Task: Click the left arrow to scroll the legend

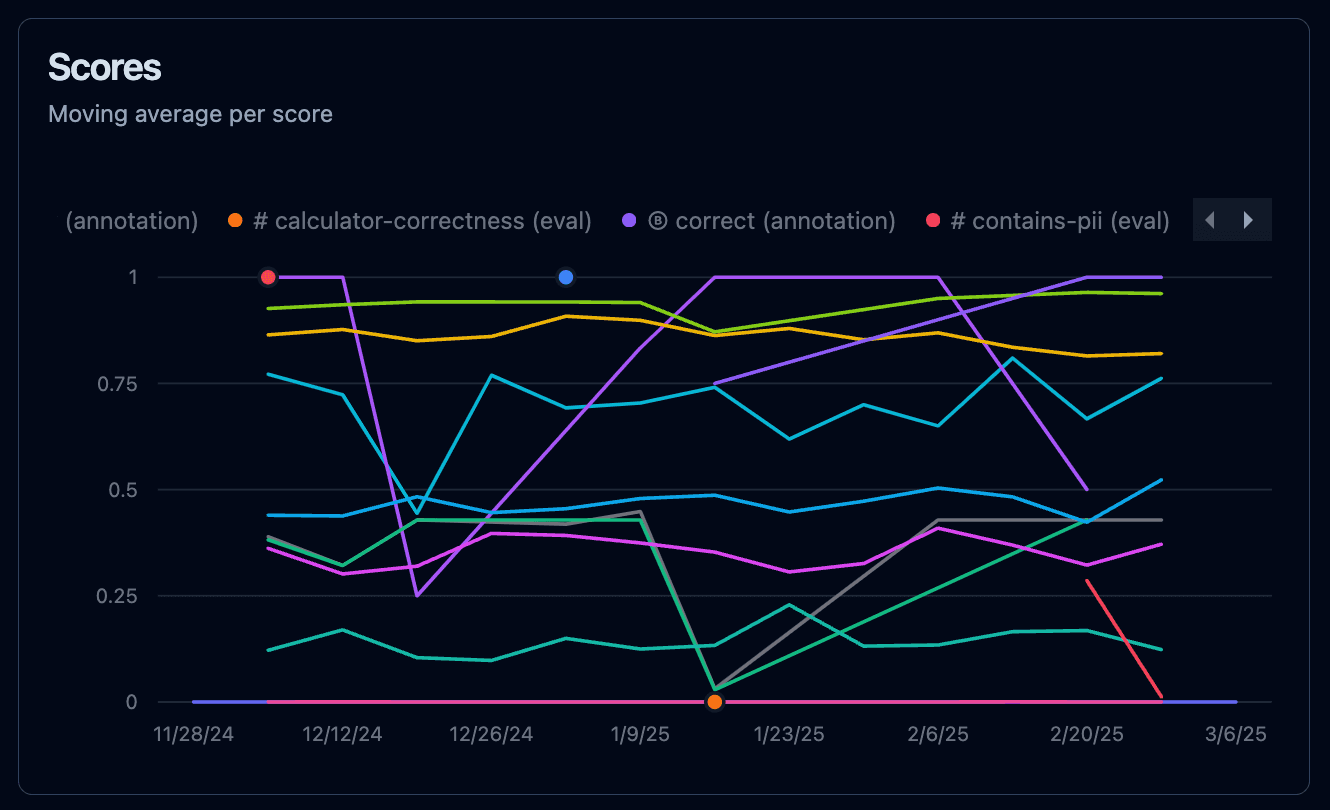Action: 1210,219
